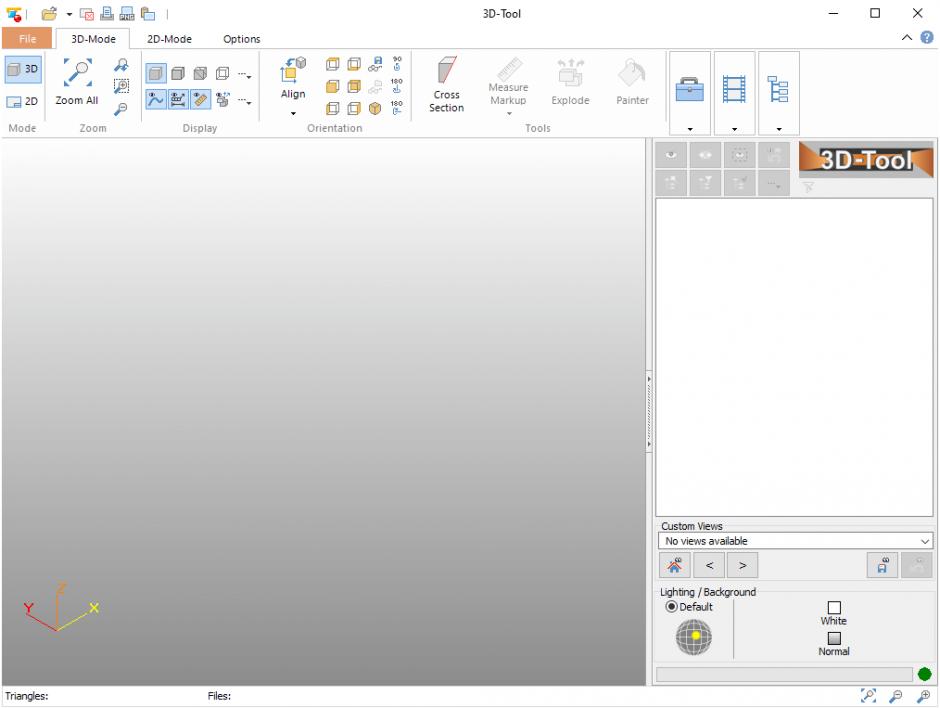Select the middle orientation cube in second row
940x708 pixels.
354,86
